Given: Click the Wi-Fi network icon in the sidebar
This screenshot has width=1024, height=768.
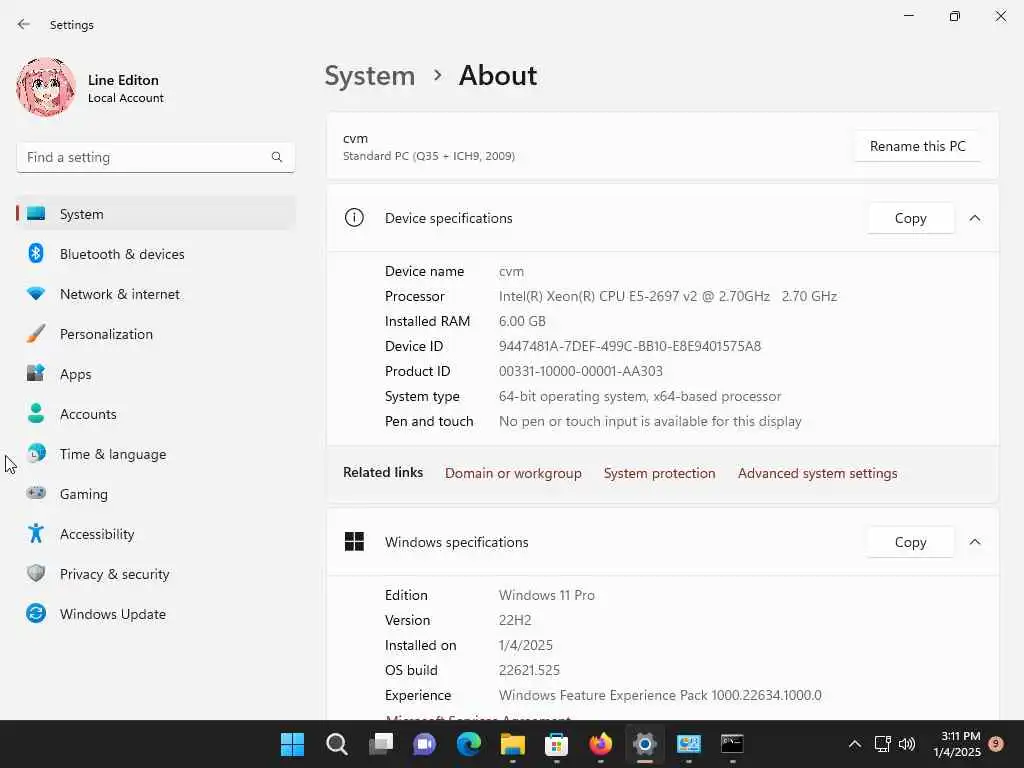Looking at the screenshot, I should click(x=36, y=294).
